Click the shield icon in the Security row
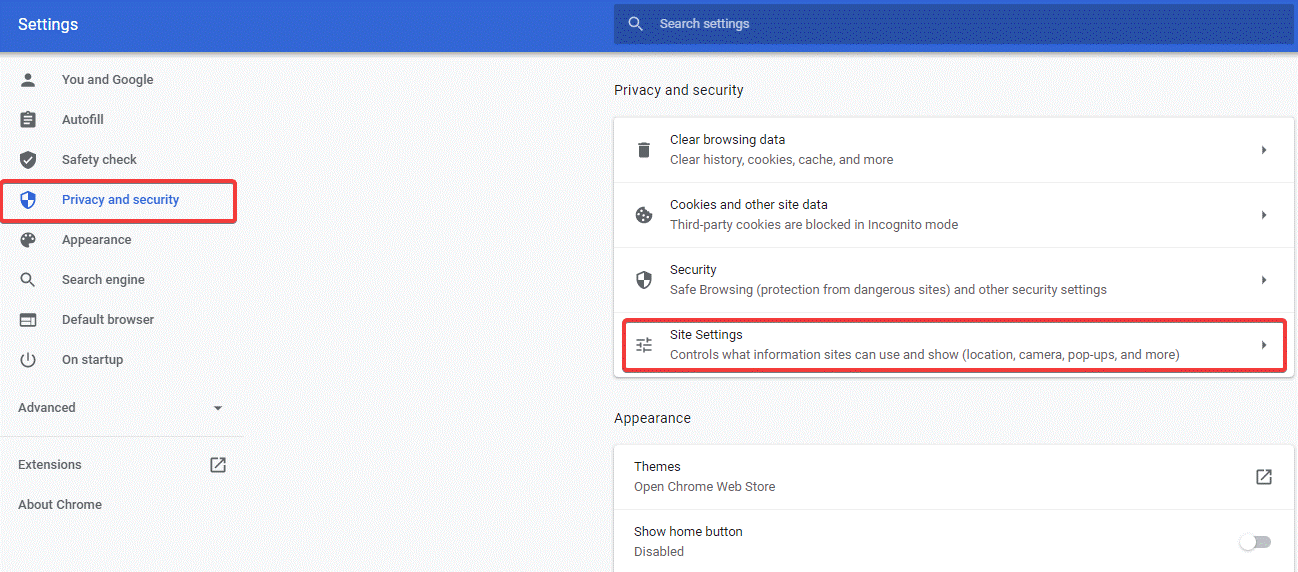Viewport: 1298px width, 572px height. click(644, 280)
